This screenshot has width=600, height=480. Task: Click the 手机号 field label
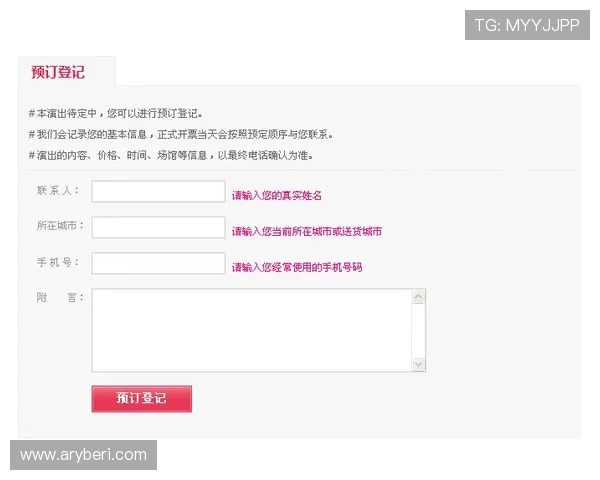click(x=58, y=262)
